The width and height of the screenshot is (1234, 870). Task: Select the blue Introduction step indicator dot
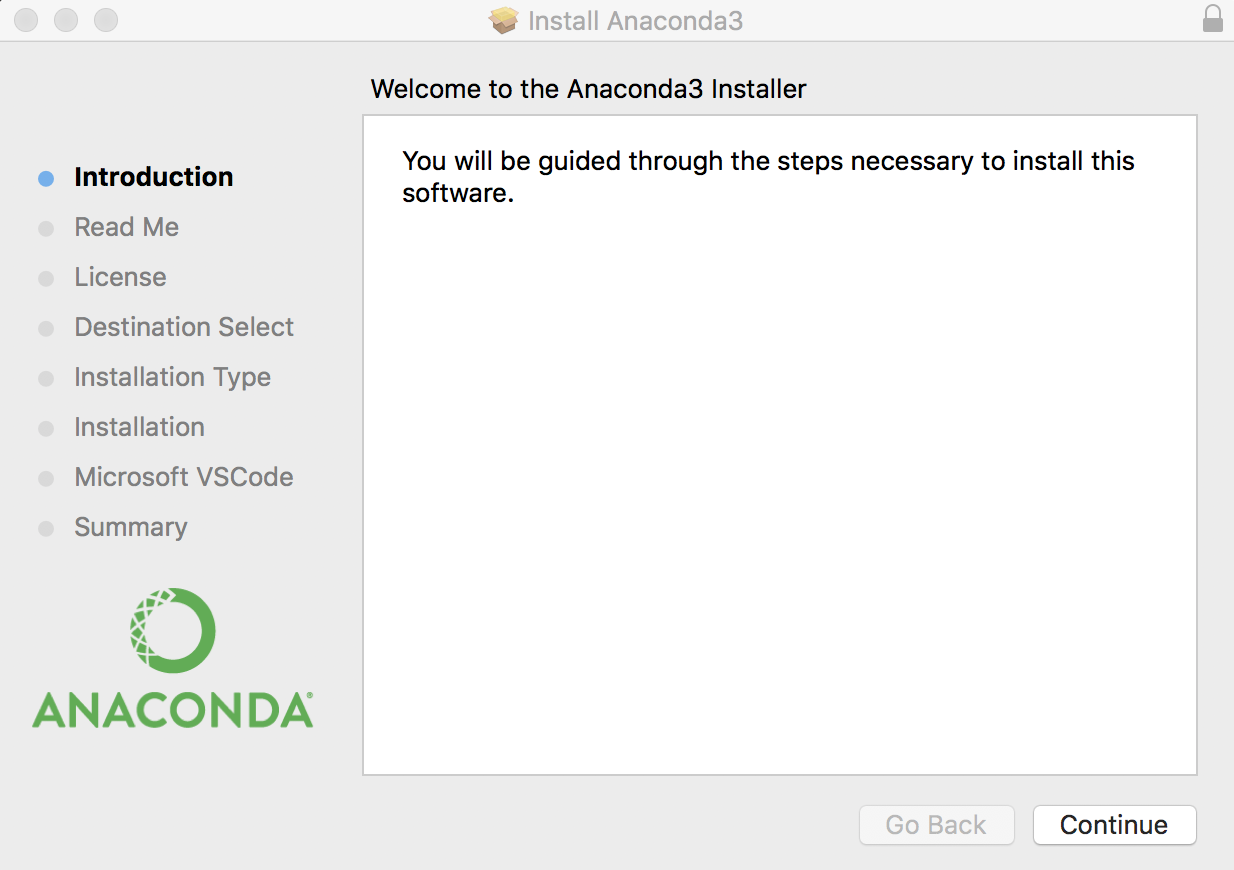pos(45,177)
